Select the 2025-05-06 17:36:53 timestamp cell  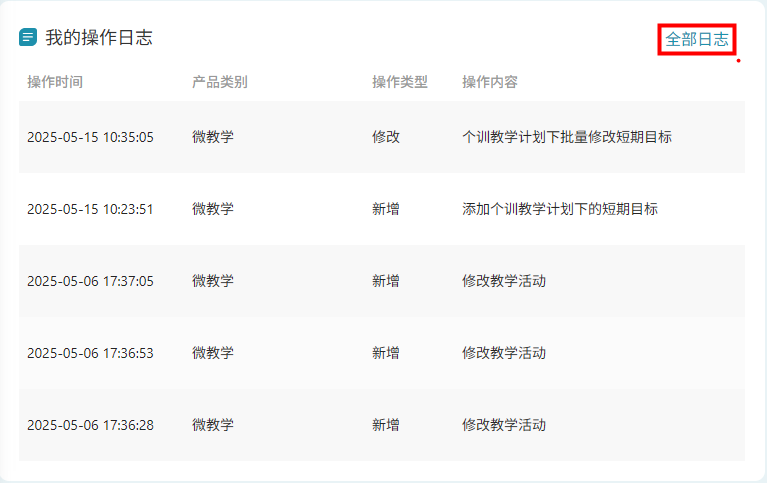90,353
